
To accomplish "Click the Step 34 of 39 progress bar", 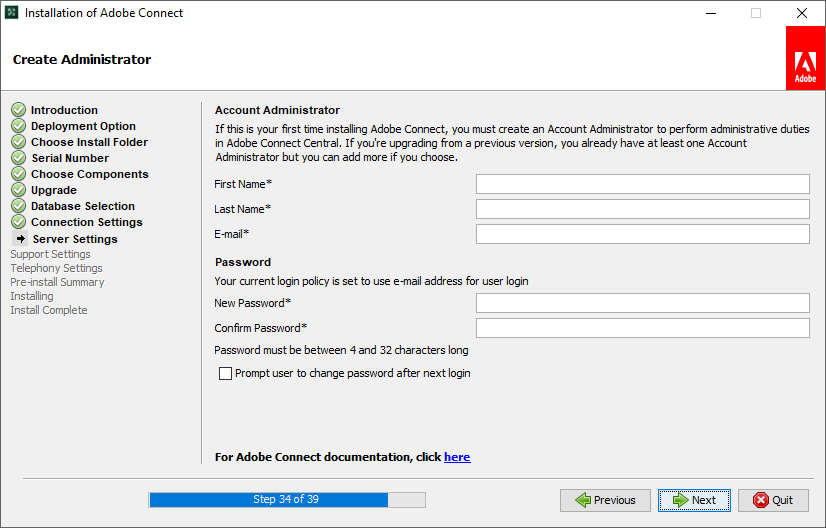I will coord(287,500).
